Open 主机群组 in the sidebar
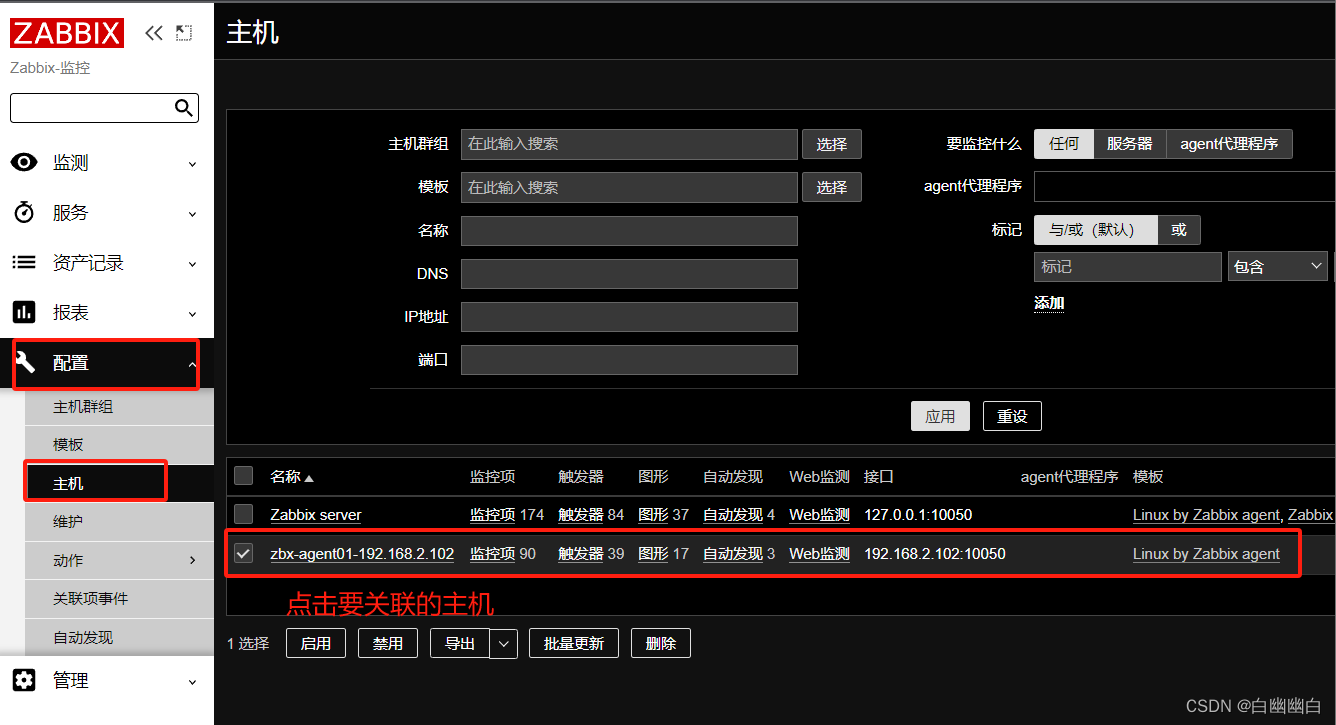Image resolution: width=1336 pixels, height=725 pixels. [83, 407]
